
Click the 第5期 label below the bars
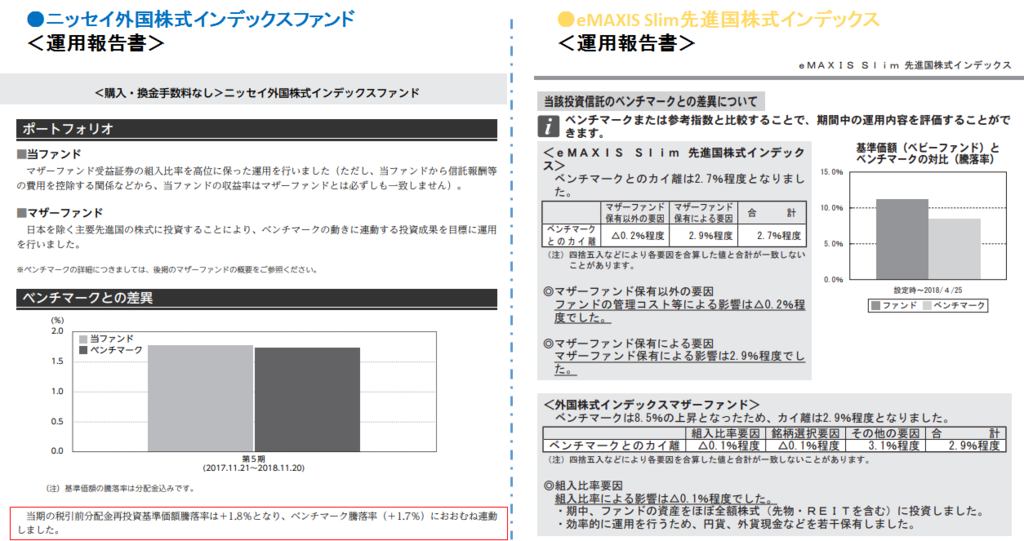point(253,459)
